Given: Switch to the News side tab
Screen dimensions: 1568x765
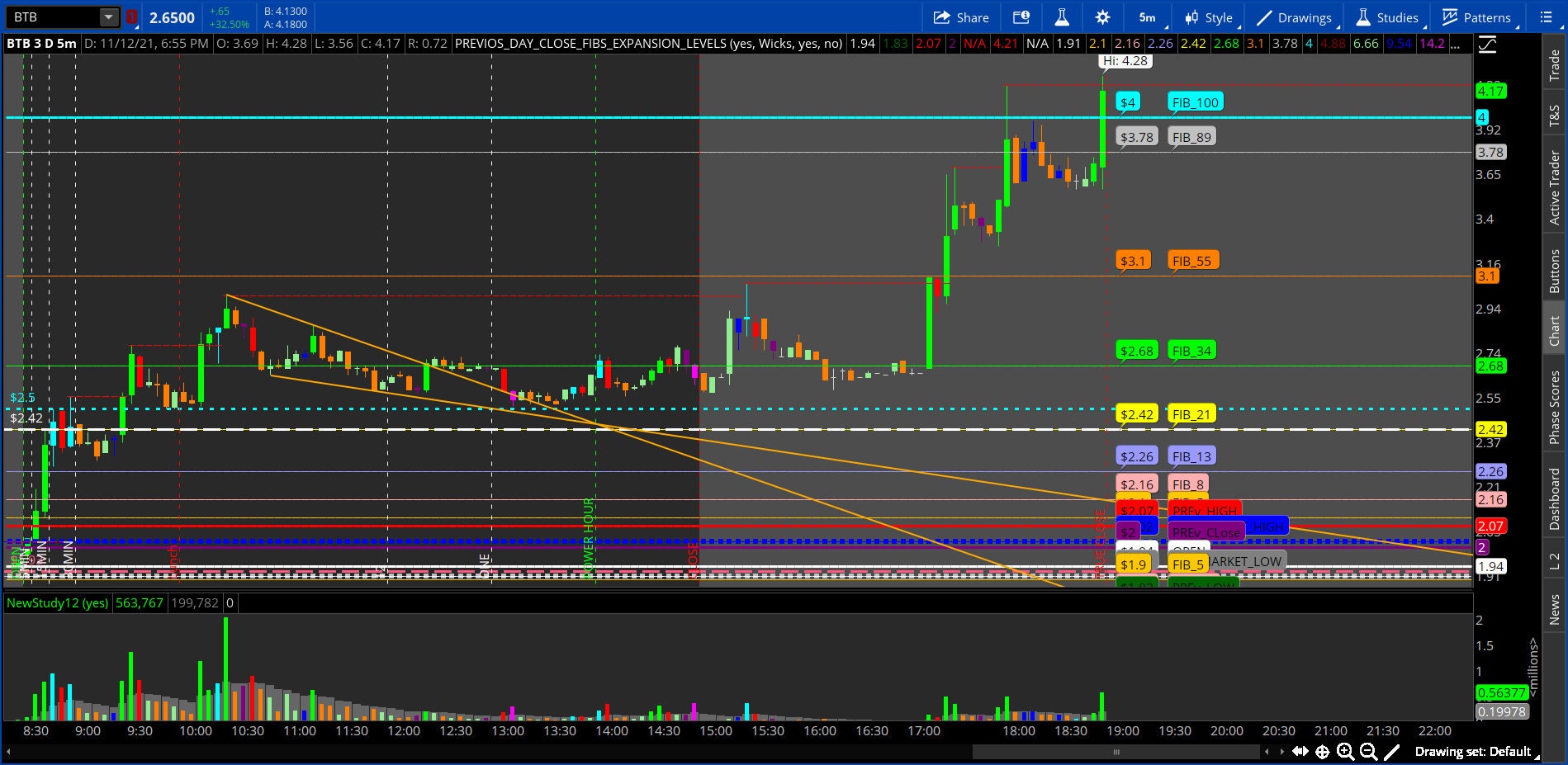Looking at the screenshot, I should [1555, 609].
